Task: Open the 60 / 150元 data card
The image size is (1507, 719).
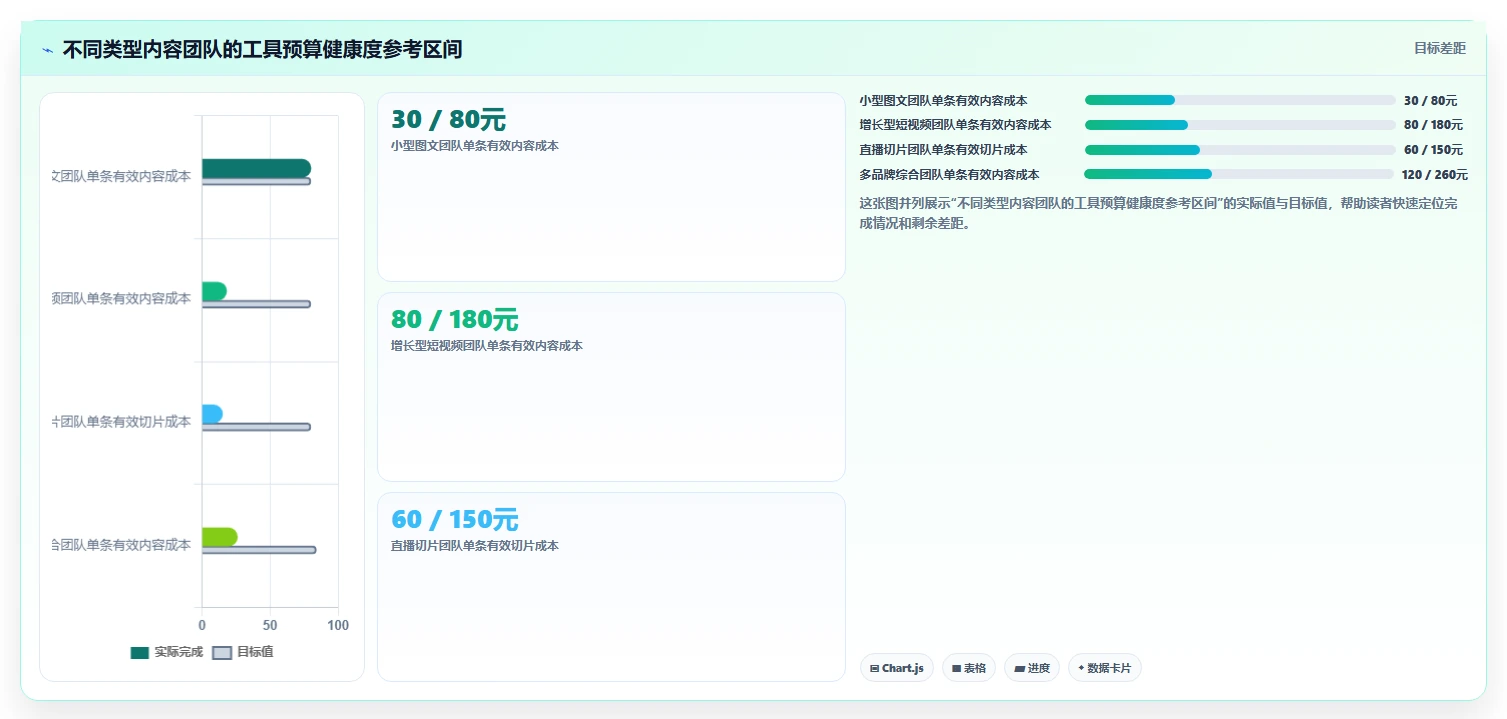Action: (611, 587)
